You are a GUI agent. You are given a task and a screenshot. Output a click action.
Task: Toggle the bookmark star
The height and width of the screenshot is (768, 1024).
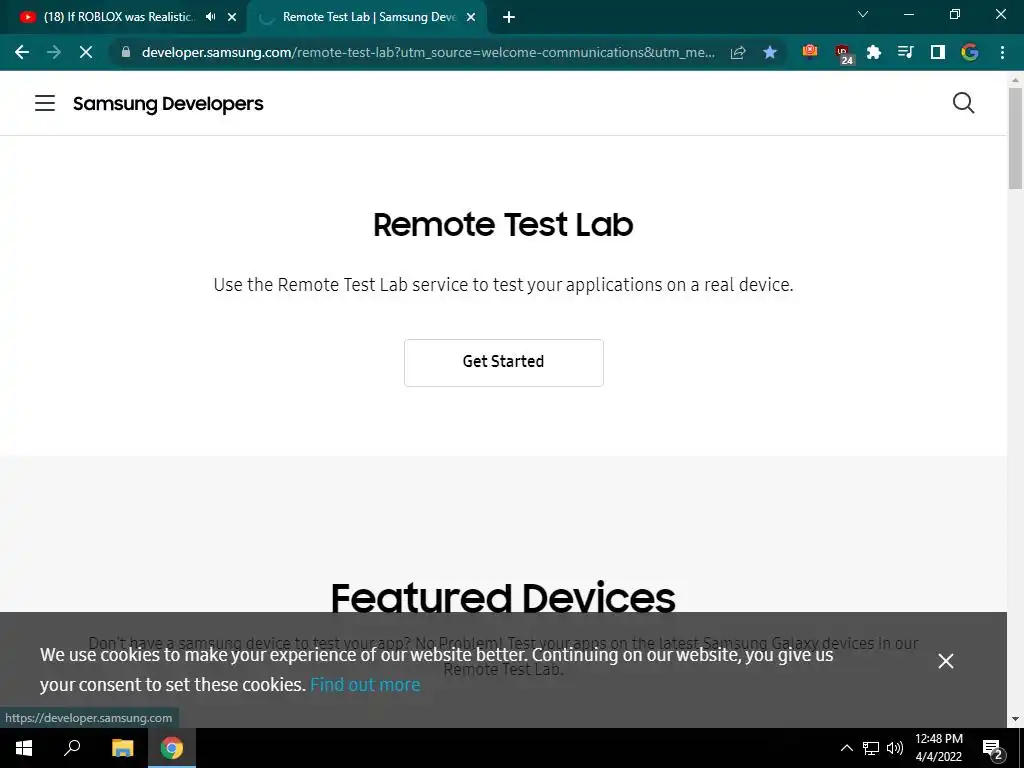pyautogui.click(x=770, y=52)
